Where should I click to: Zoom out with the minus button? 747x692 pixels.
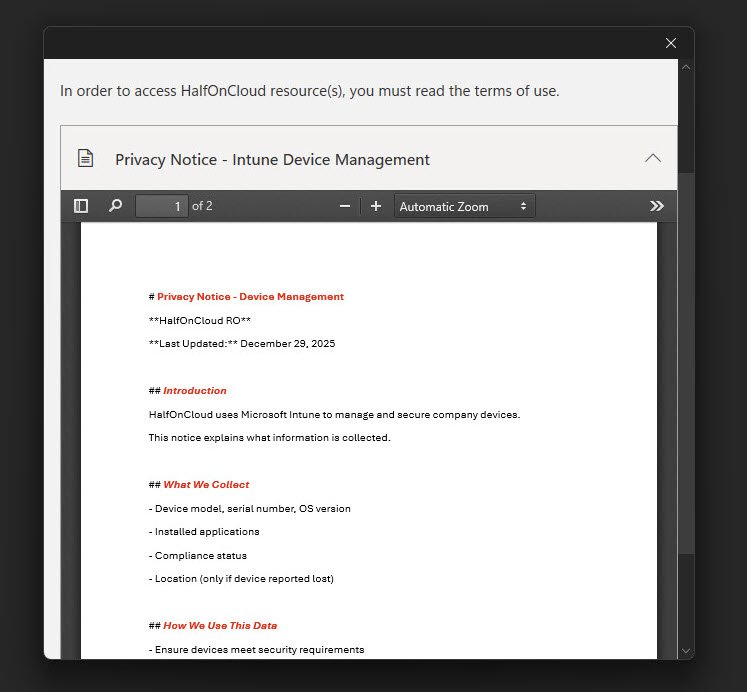coord(345,206)
